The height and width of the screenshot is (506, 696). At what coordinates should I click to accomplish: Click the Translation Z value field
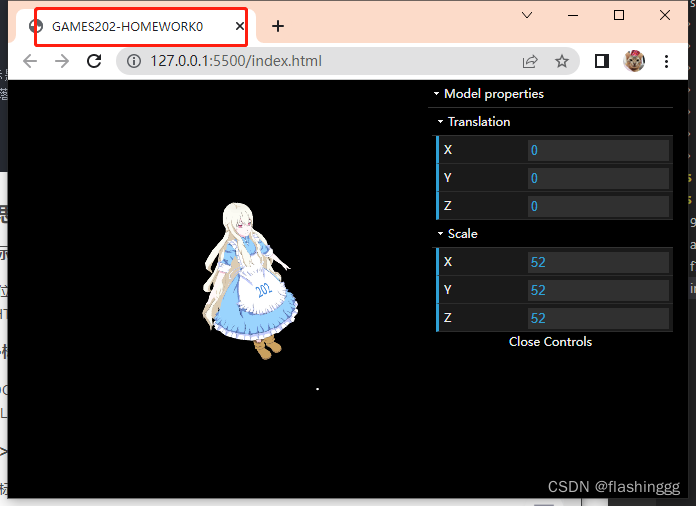tap(598, 206)
